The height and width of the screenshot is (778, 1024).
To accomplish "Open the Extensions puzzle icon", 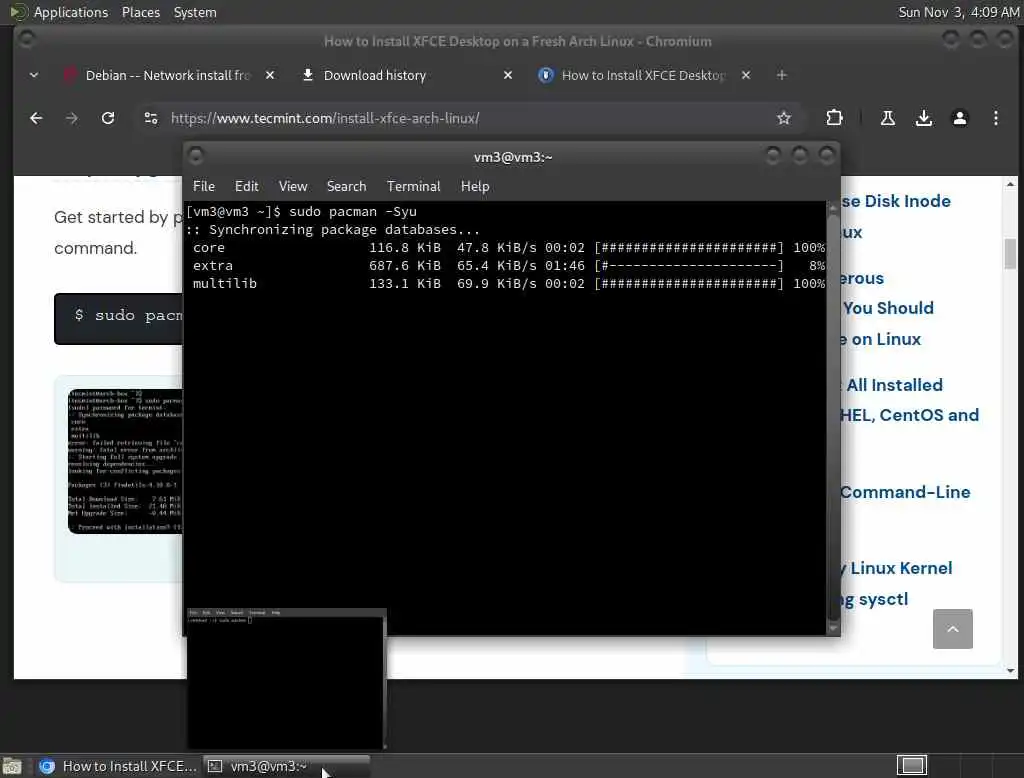I will (x=834, y=118).
